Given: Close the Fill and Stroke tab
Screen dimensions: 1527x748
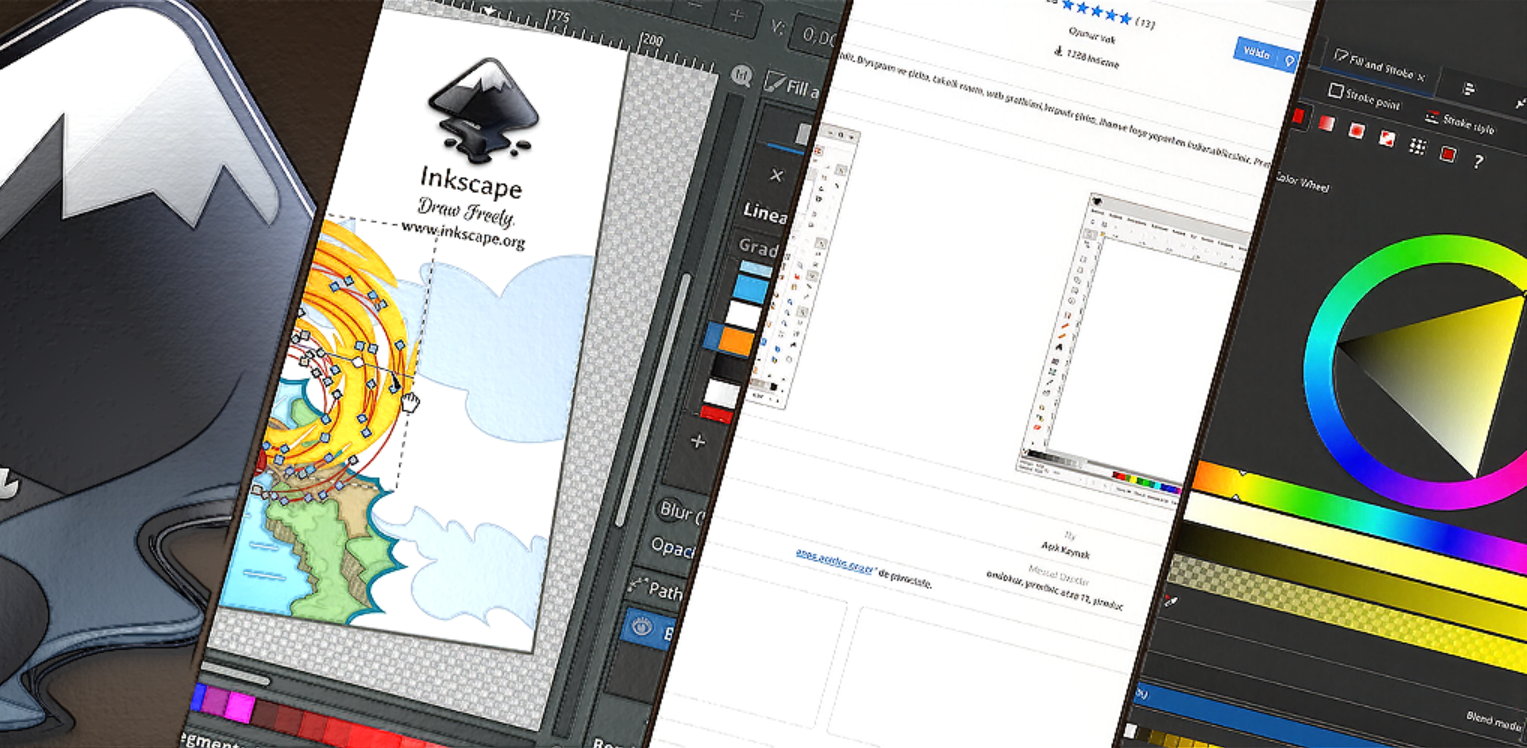Looking at the screenshot, I should click(1421, 76).
